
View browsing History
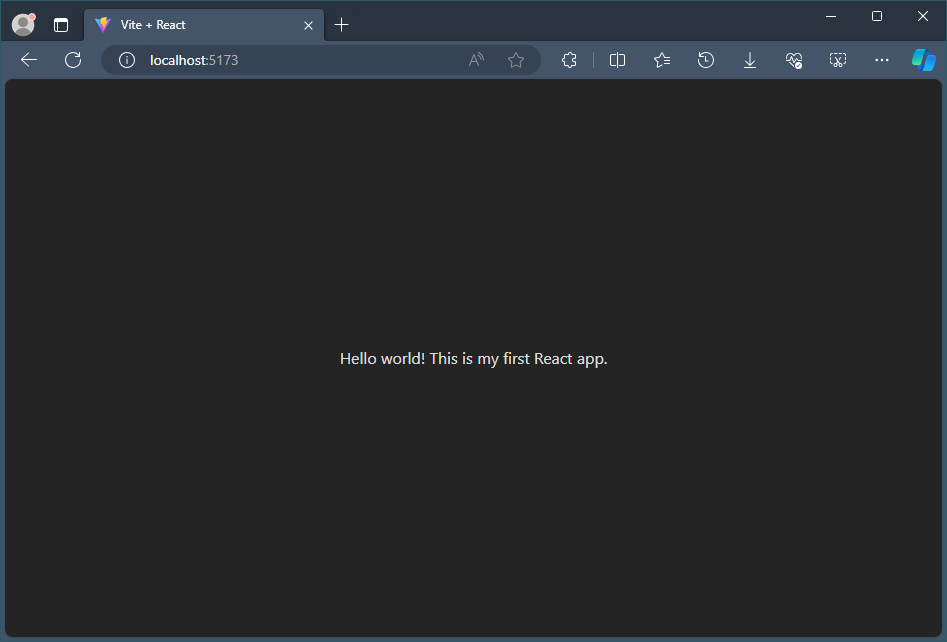coord(706,60)
